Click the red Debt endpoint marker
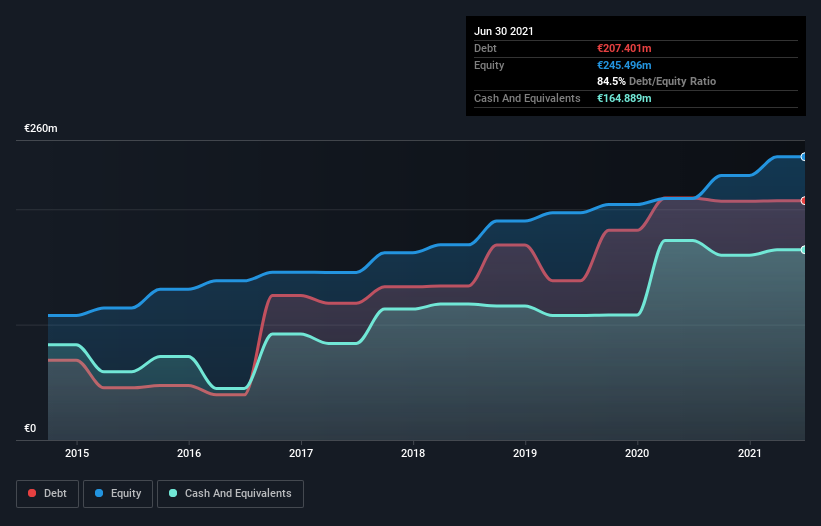The image size is (821, 526). [804, 200]
